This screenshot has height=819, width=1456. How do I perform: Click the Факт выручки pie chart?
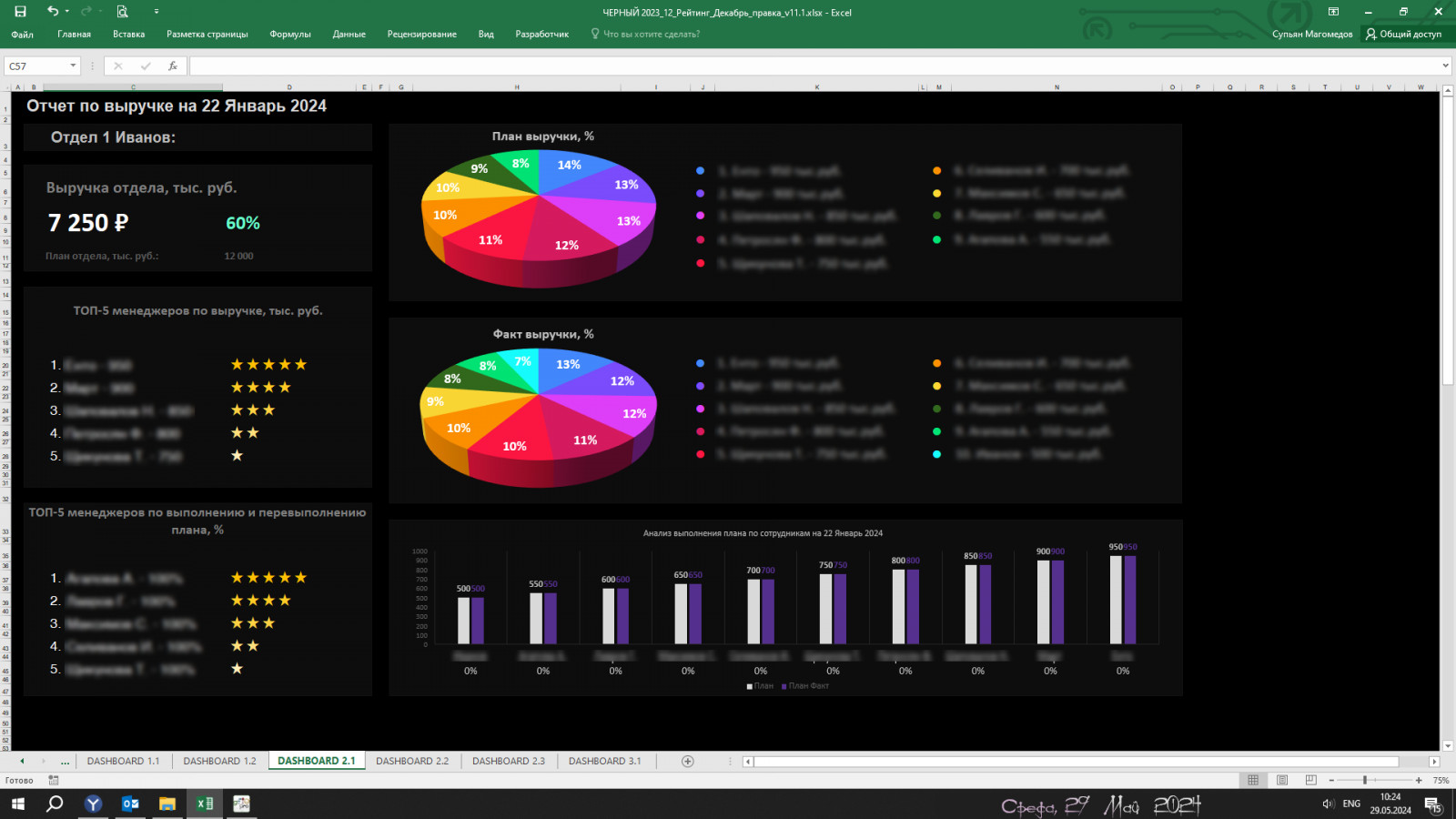coord(539,417)
